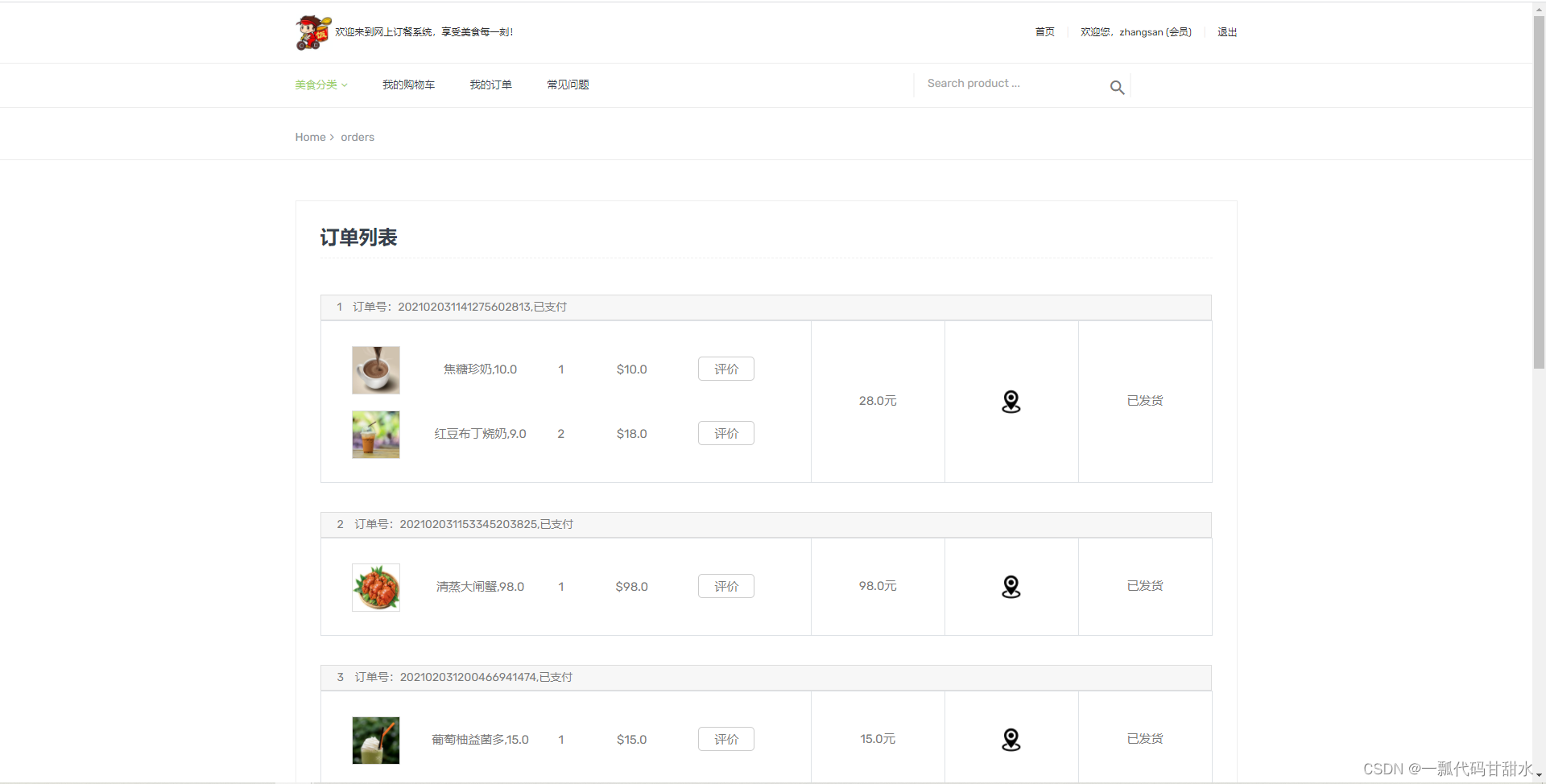1546x784 pixels.
Task: Expand the 美食分类 dropdown menu
Action: [x=321, y=85]
